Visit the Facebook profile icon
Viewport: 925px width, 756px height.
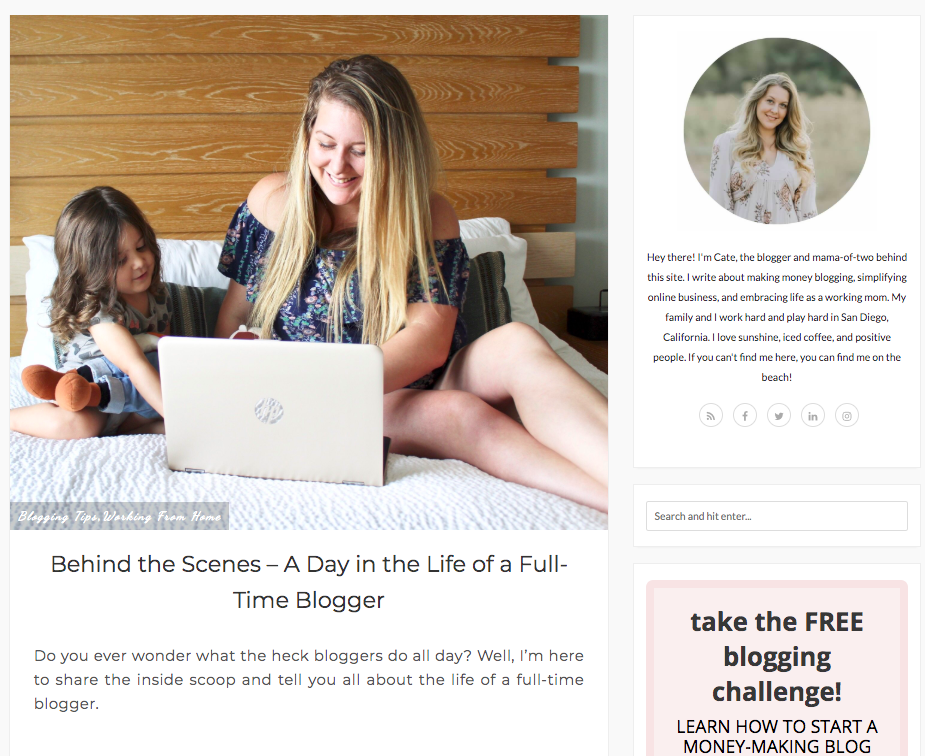[745, 416]
